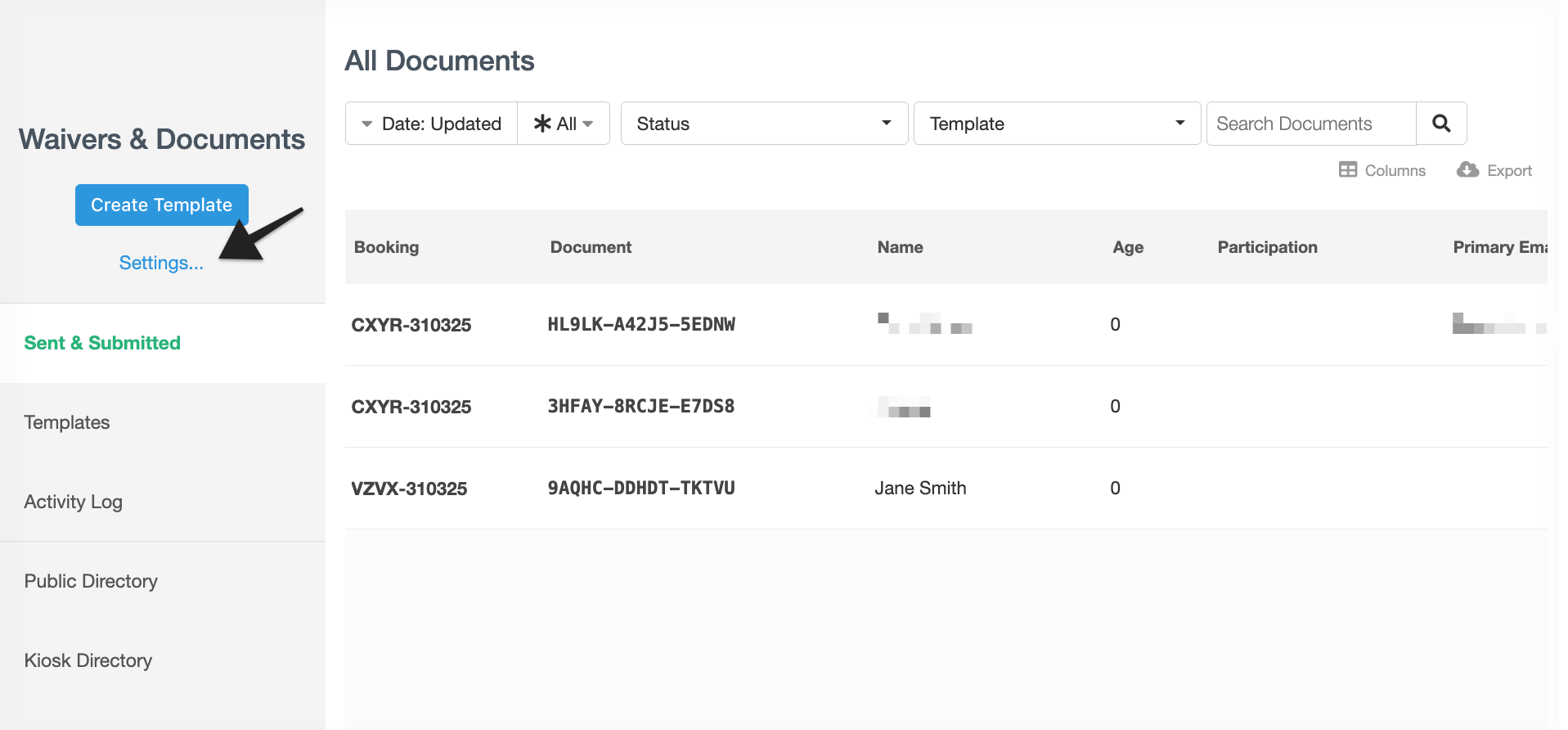Click the Export cloud download icon

point(1468,169)
